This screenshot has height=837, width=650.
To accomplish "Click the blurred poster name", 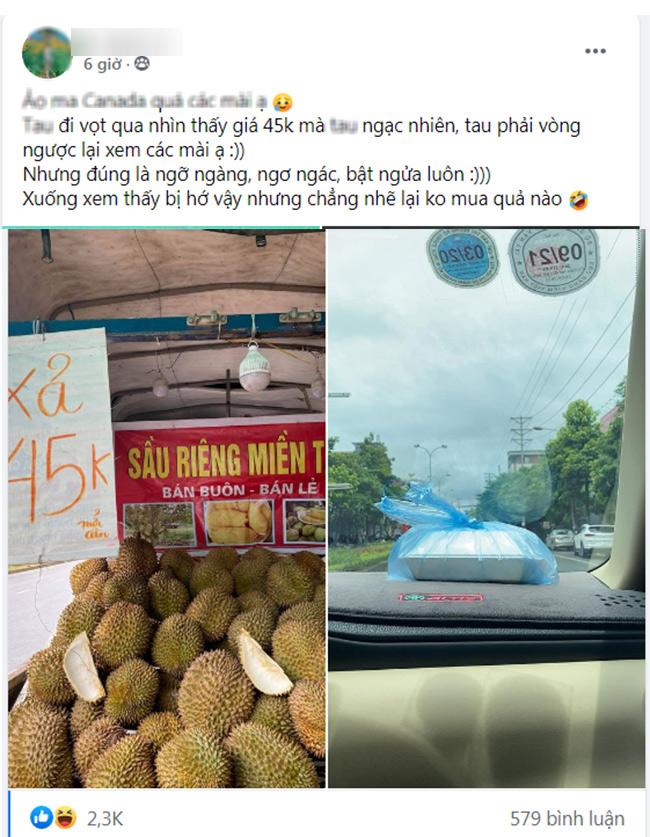I will tap(126, 42).
